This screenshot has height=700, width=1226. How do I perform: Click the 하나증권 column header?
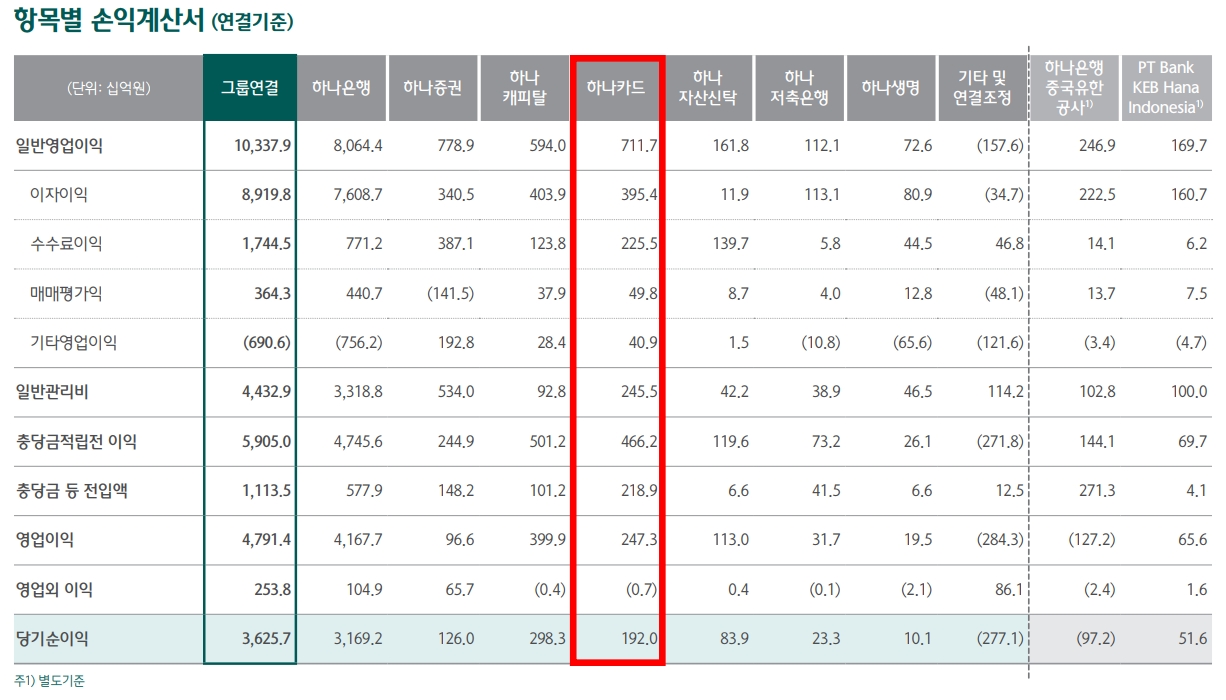point(432,88)
